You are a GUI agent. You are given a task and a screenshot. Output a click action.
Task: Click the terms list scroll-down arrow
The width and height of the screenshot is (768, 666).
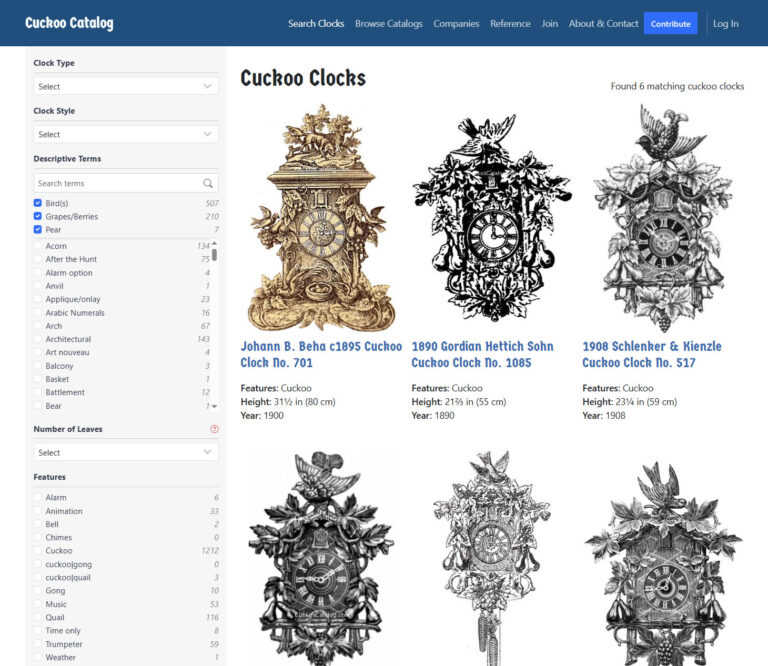pos(214,406)
